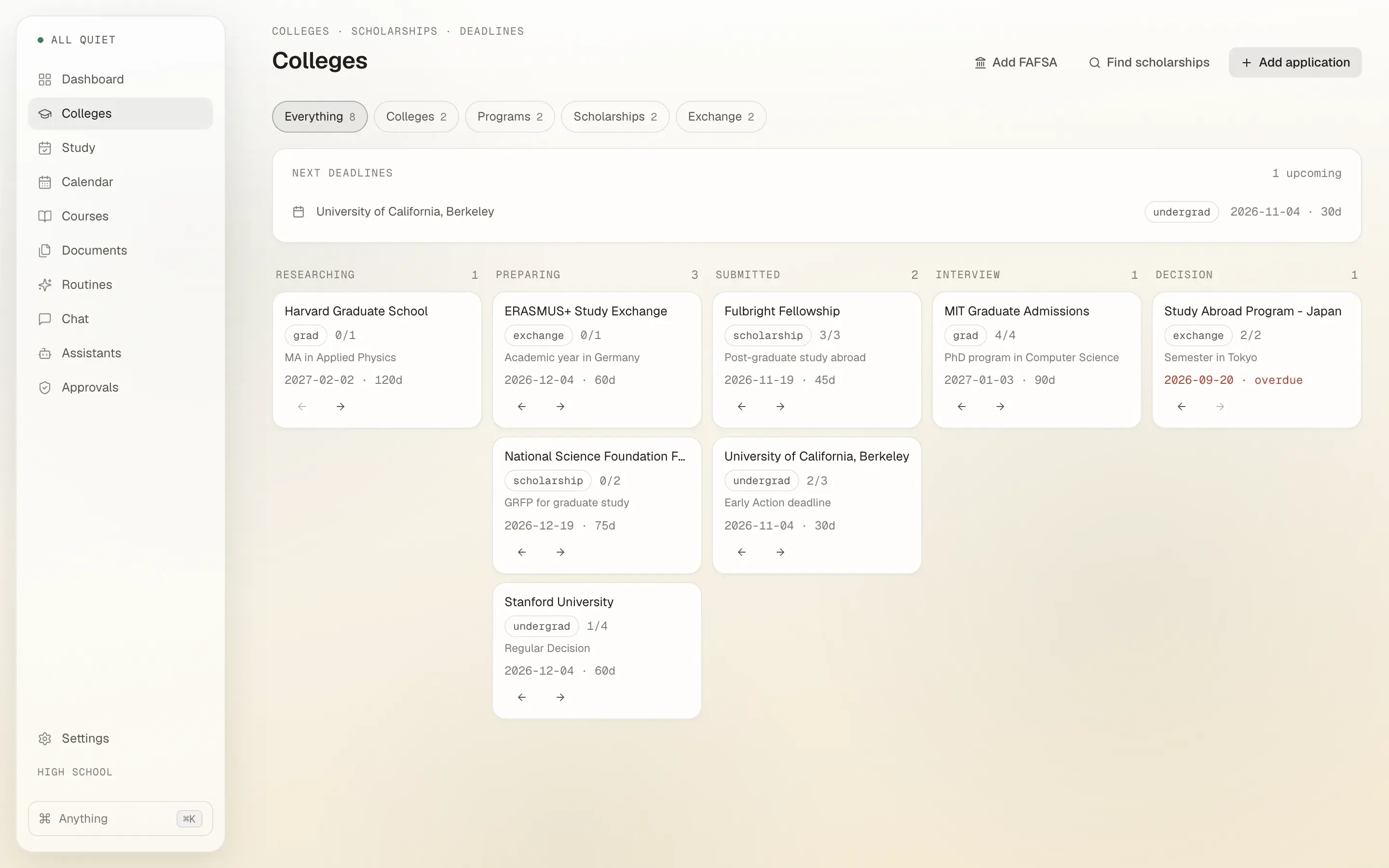1389x868 pixels.
Task: Go to Calendar in sidebar
Action: click(x=120, y=182)
